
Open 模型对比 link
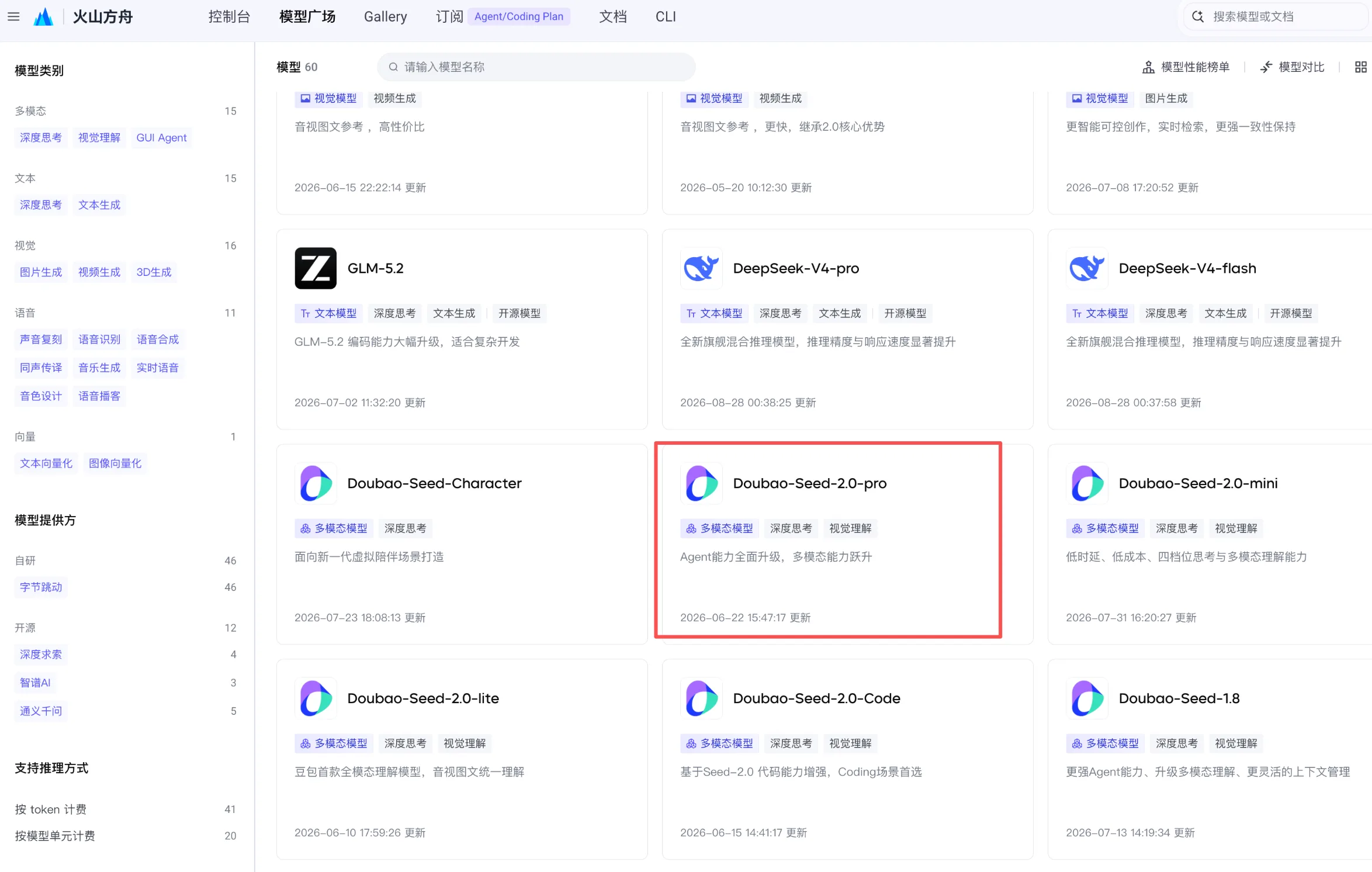pyautogui.click(x=1292, y=67)
